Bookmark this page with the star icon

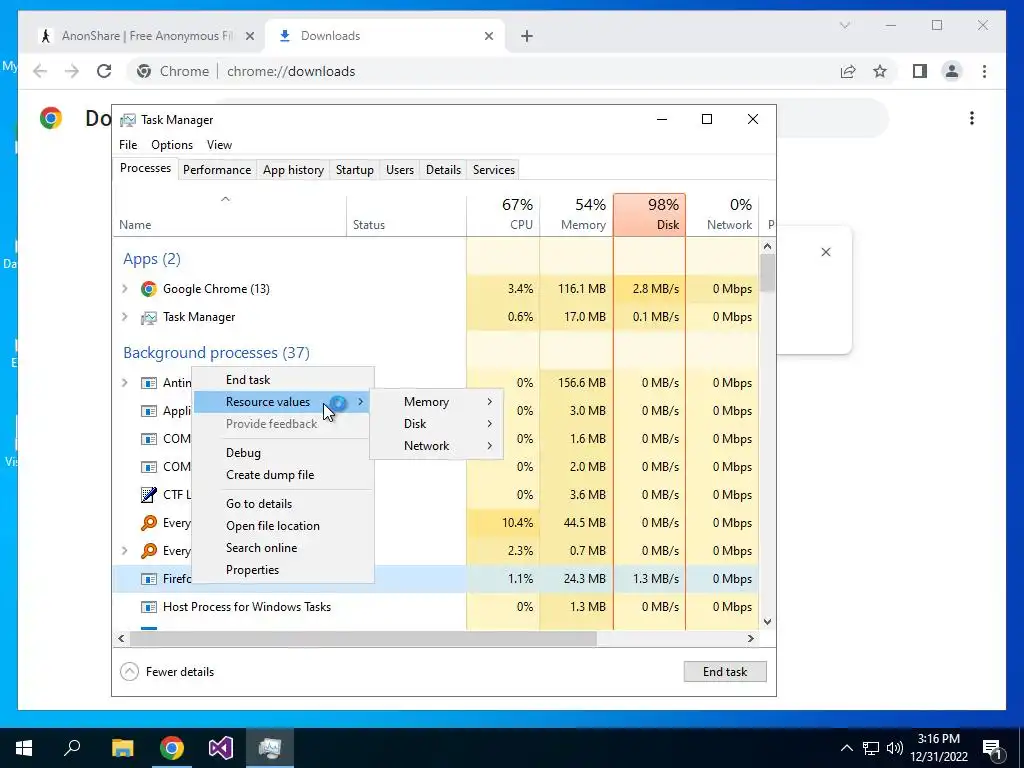880,71
